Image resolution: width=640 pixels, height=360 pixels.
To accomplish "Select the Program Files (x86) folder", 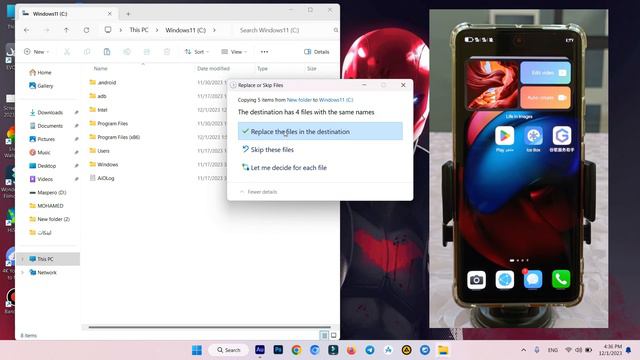I will point(115,137).
